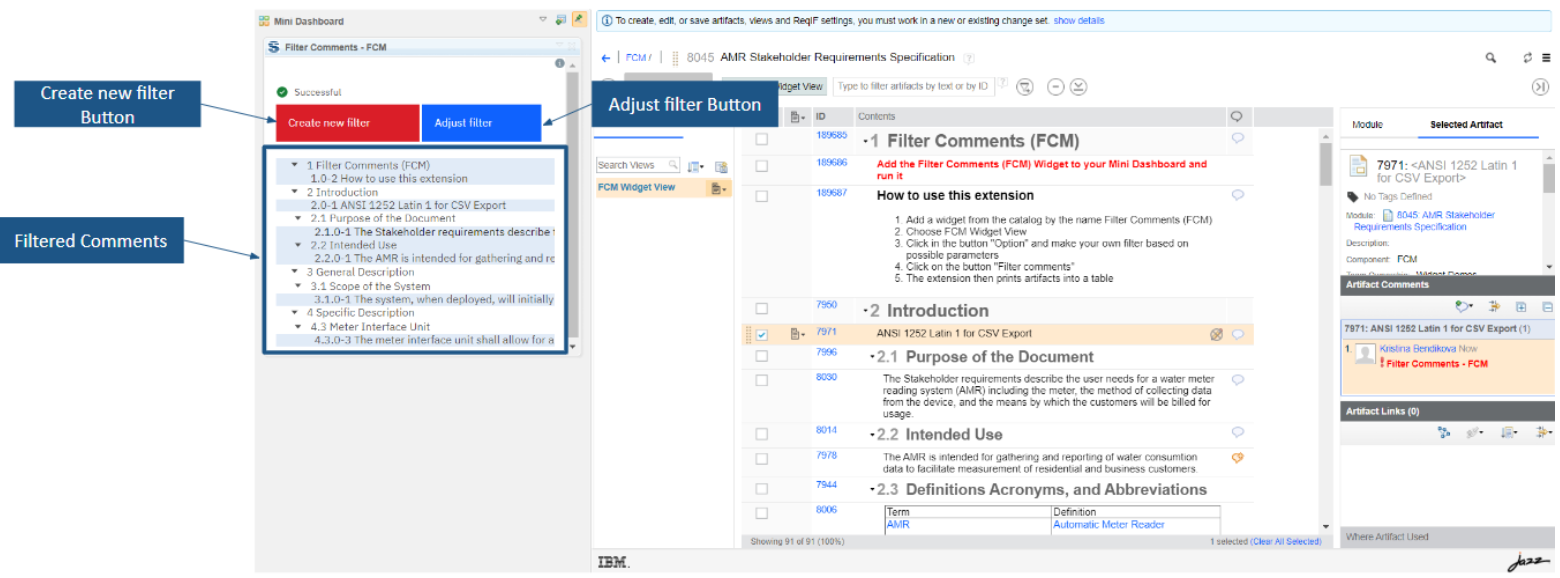Click the search magnifier icon in header

pyautogui.click(x=1491, y=58)
